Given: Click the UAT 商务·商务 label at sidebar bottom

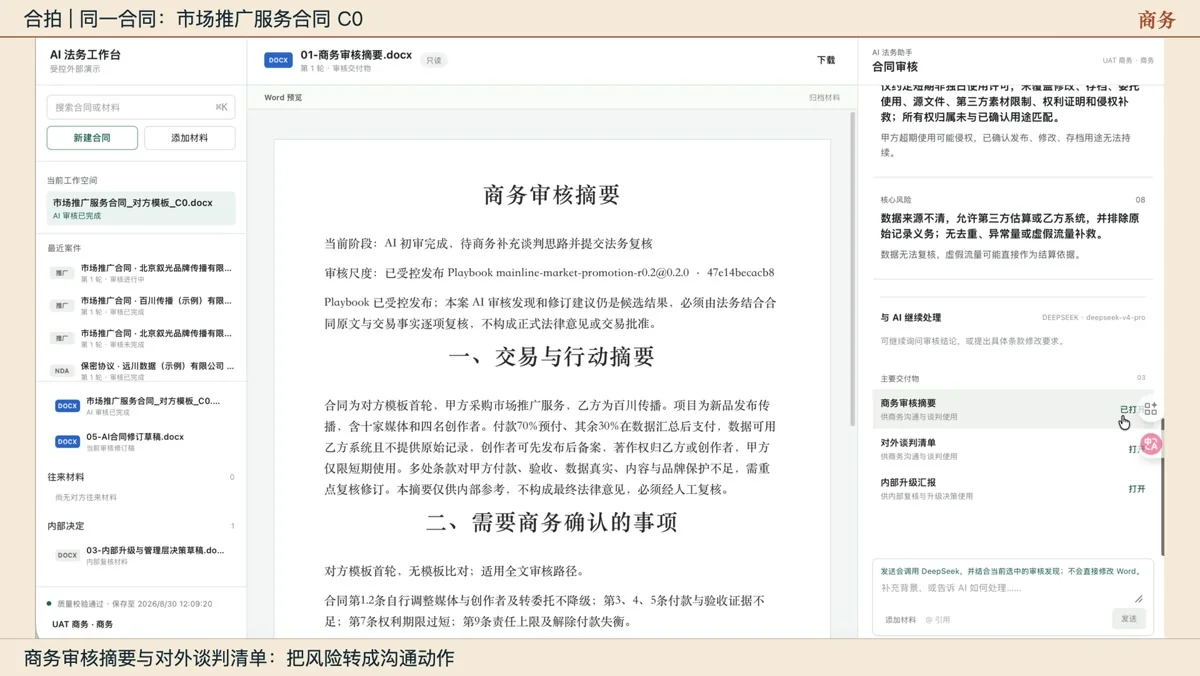Looking at the screenshot, I should [82, 624].
